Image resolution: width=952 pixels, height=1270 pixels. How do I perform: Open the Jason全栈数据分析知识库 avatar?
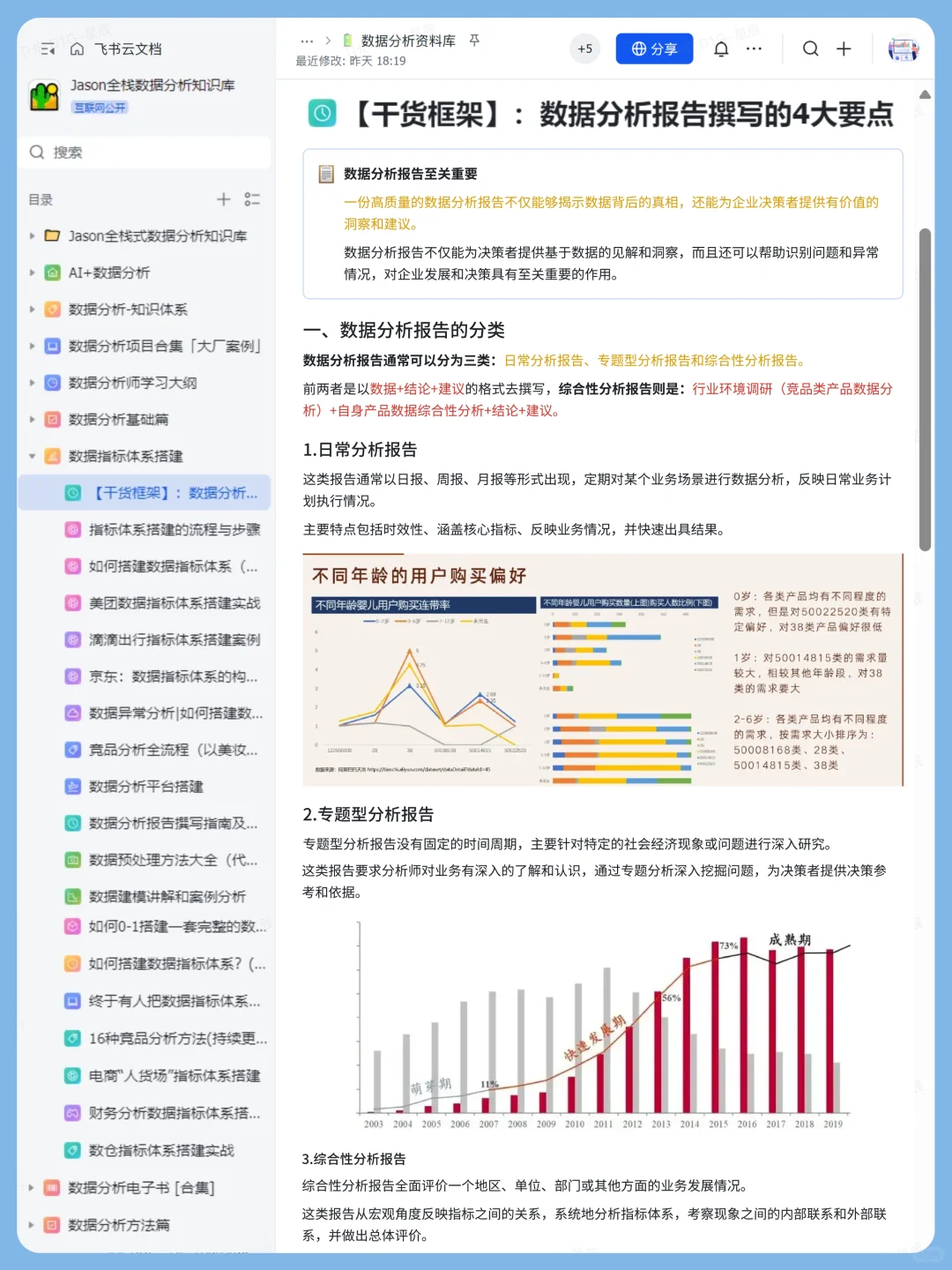click(x=44, y=95)
